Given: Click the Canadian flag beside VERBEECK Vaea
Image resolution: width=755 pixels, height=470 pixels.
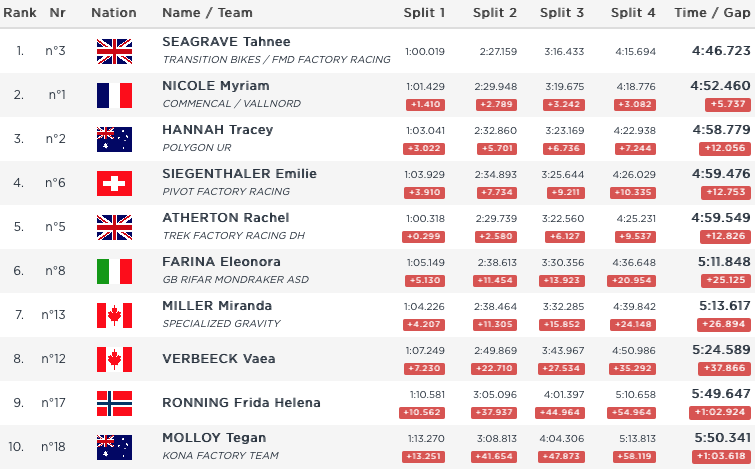Looking at the screenshot, I should (x=114, y=359).
